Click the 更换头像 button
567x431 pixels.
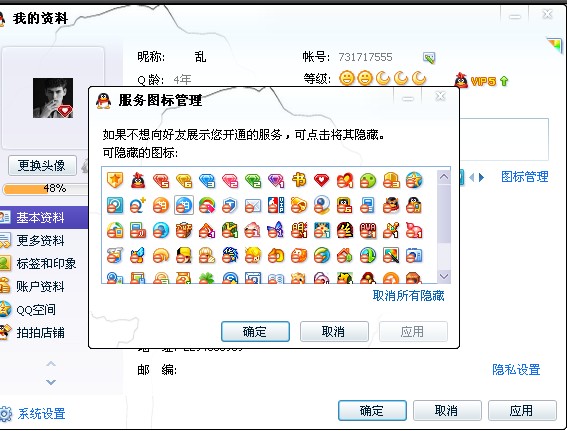click(x=42, y=166)
